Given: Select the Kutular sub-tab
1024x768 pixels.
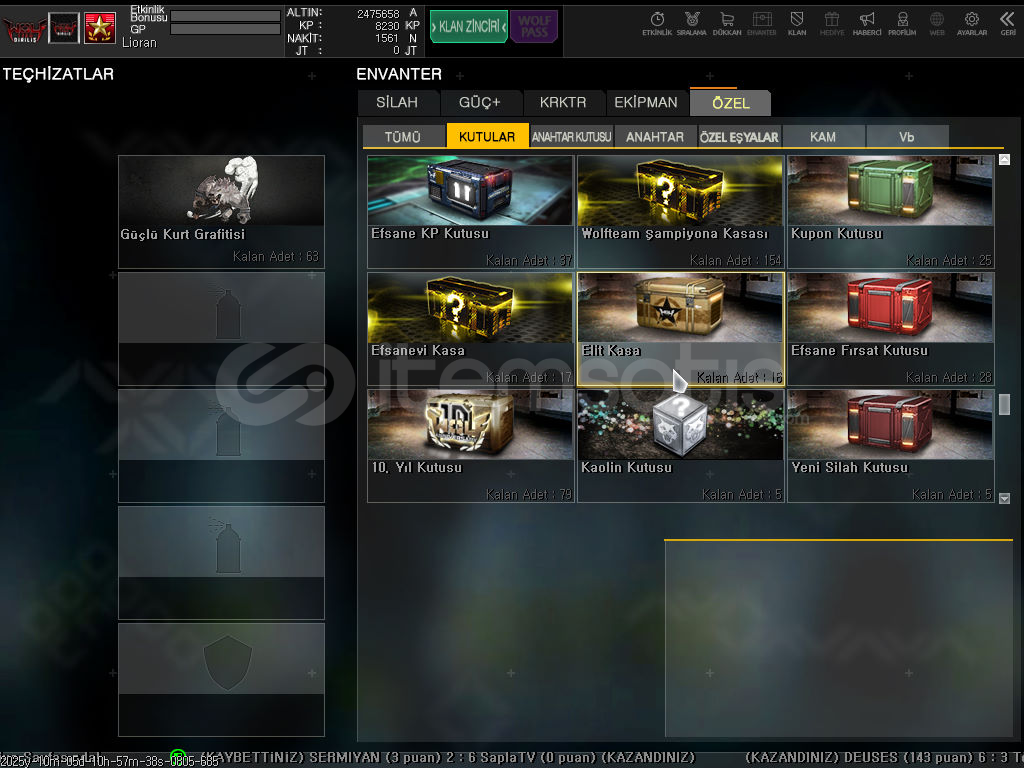Looking at the screenshot, I should click(487, 136).
